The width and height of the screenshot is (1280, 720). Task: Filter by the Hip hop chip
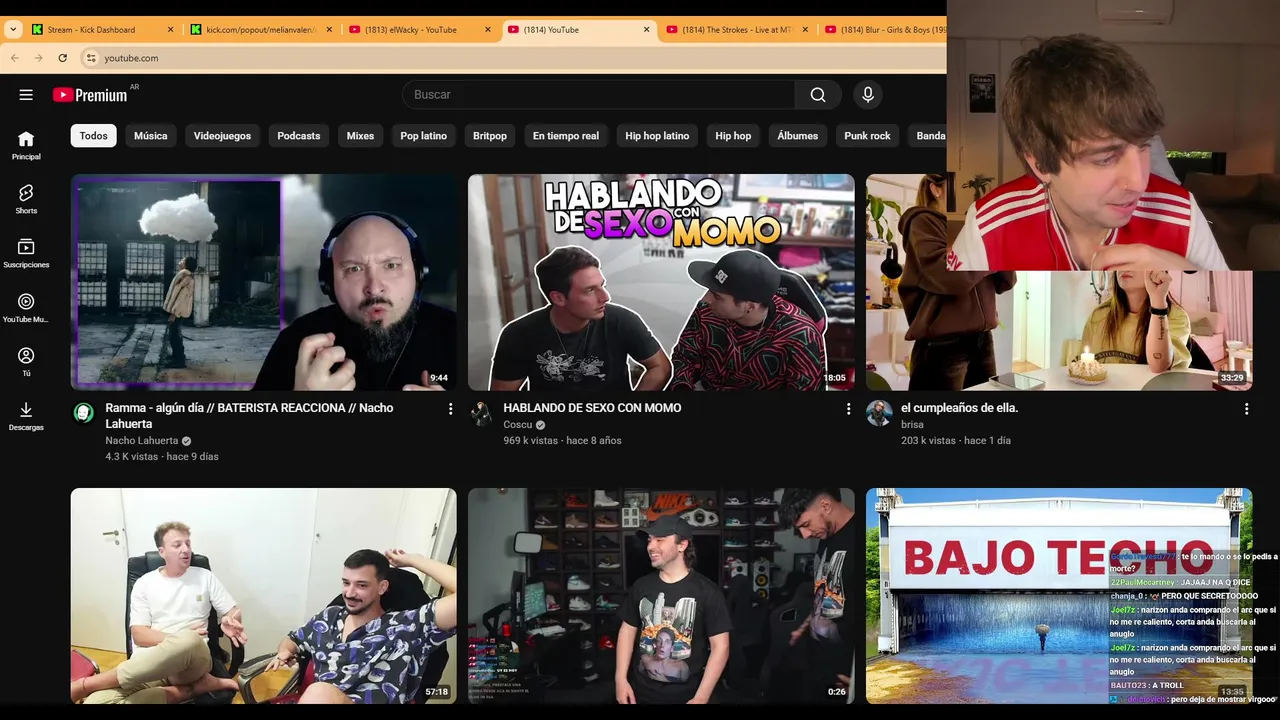733,136
